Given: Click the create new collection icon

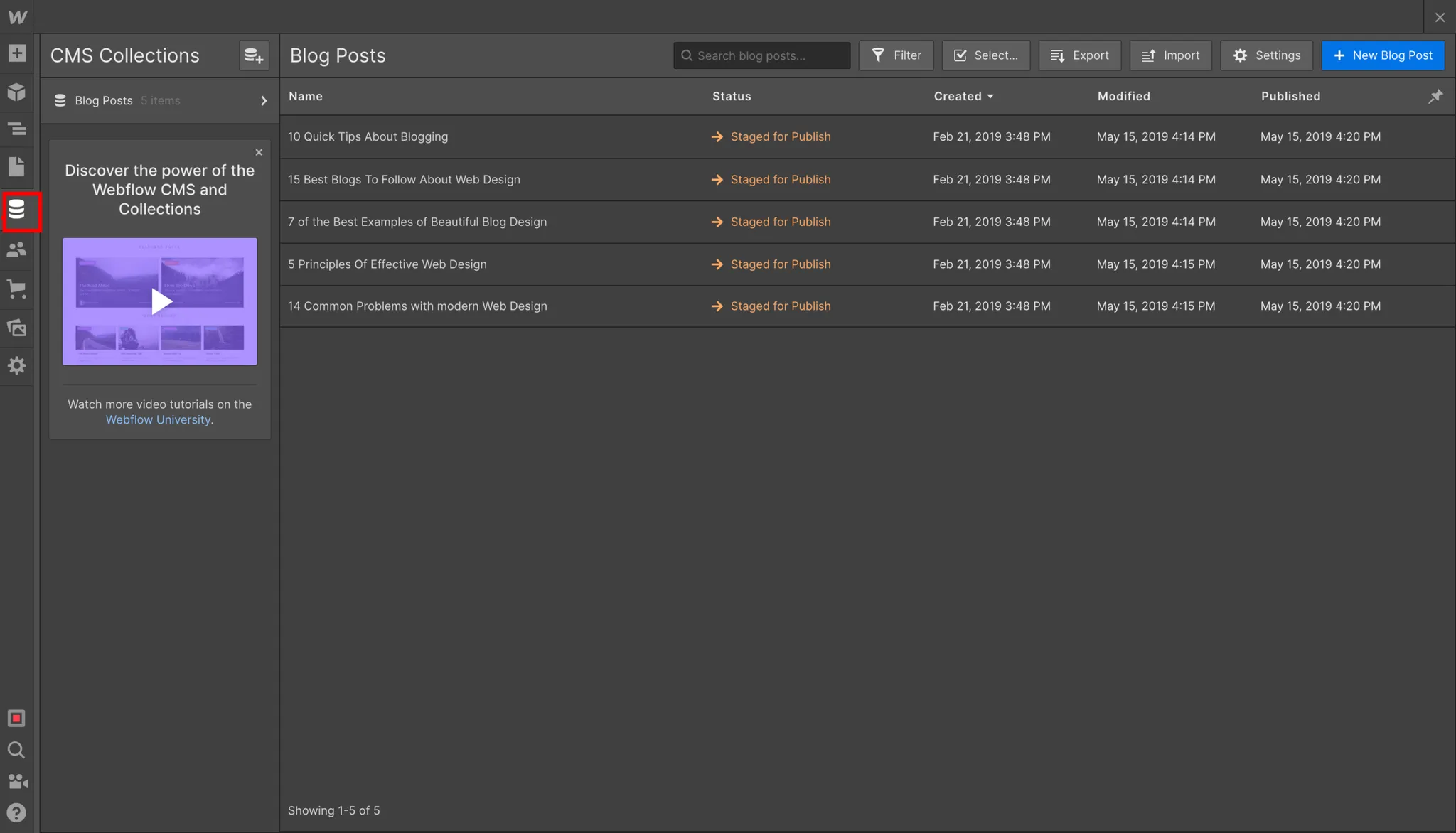Looking at the screenshot, I should click(254, 55).
